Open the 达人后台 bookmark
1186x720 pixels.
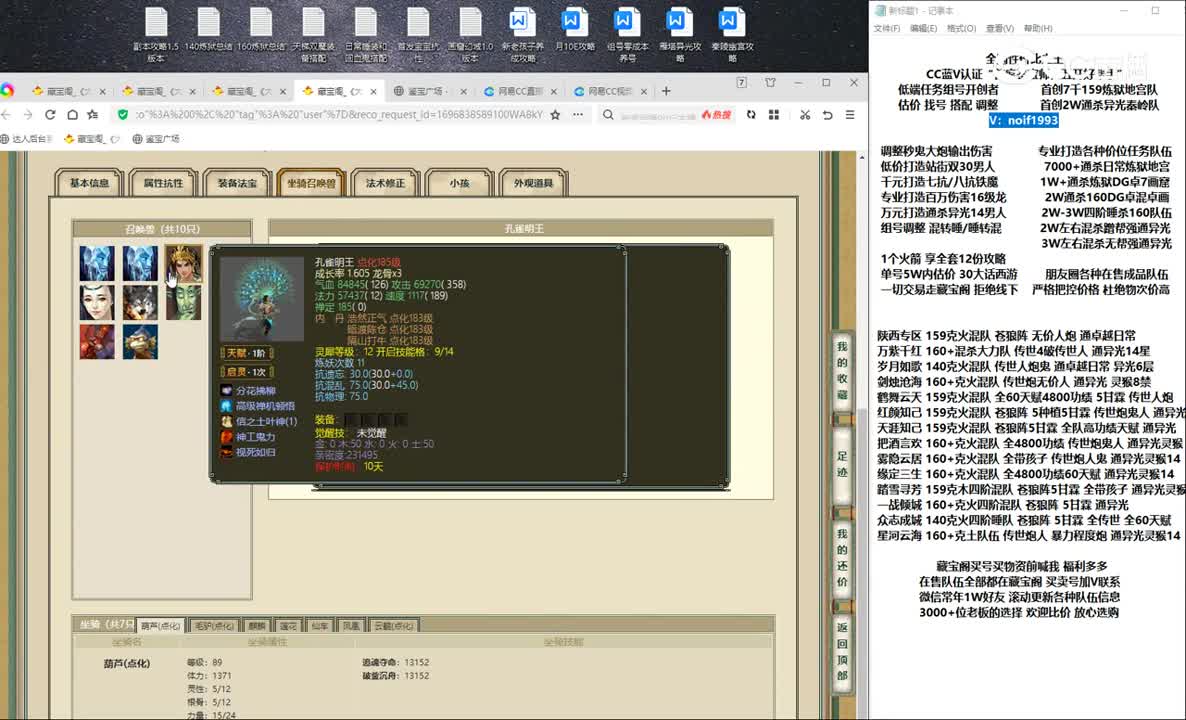(26, 139)
